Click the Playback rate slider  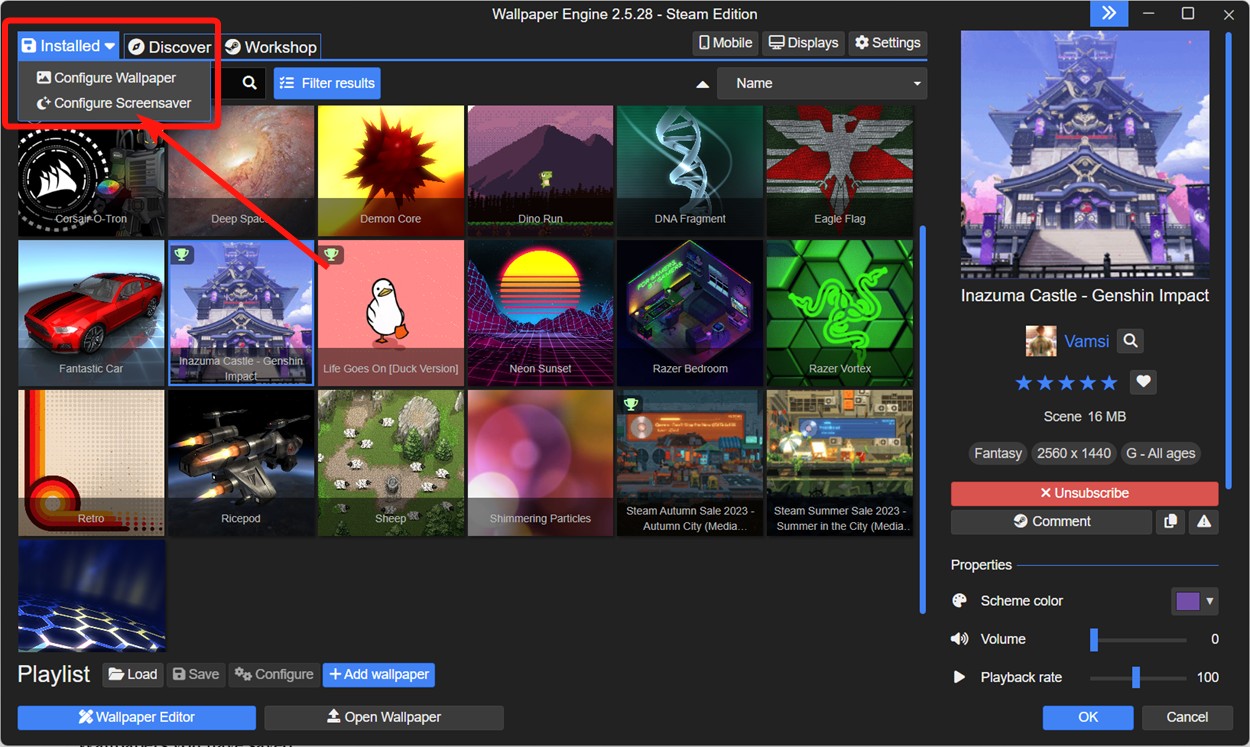[x=1138, y=677]
